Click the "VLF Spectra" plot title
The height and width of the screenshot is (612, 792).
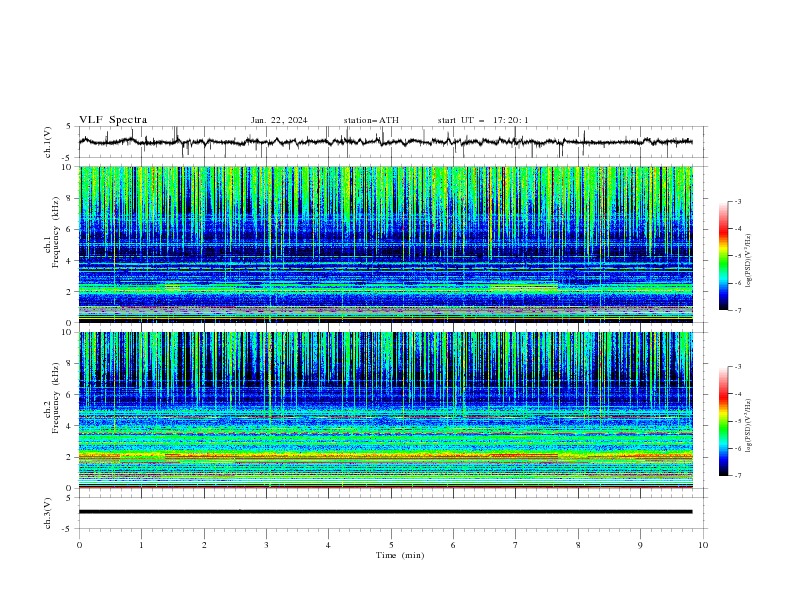pos(113,120)
